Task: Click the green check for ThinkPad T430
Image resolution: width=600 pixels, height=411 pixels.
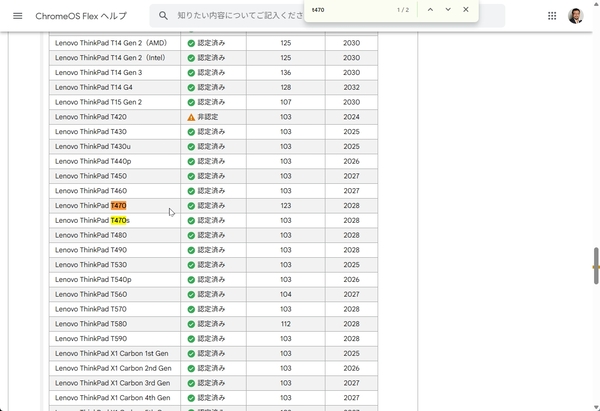Action: pos(191,132)
